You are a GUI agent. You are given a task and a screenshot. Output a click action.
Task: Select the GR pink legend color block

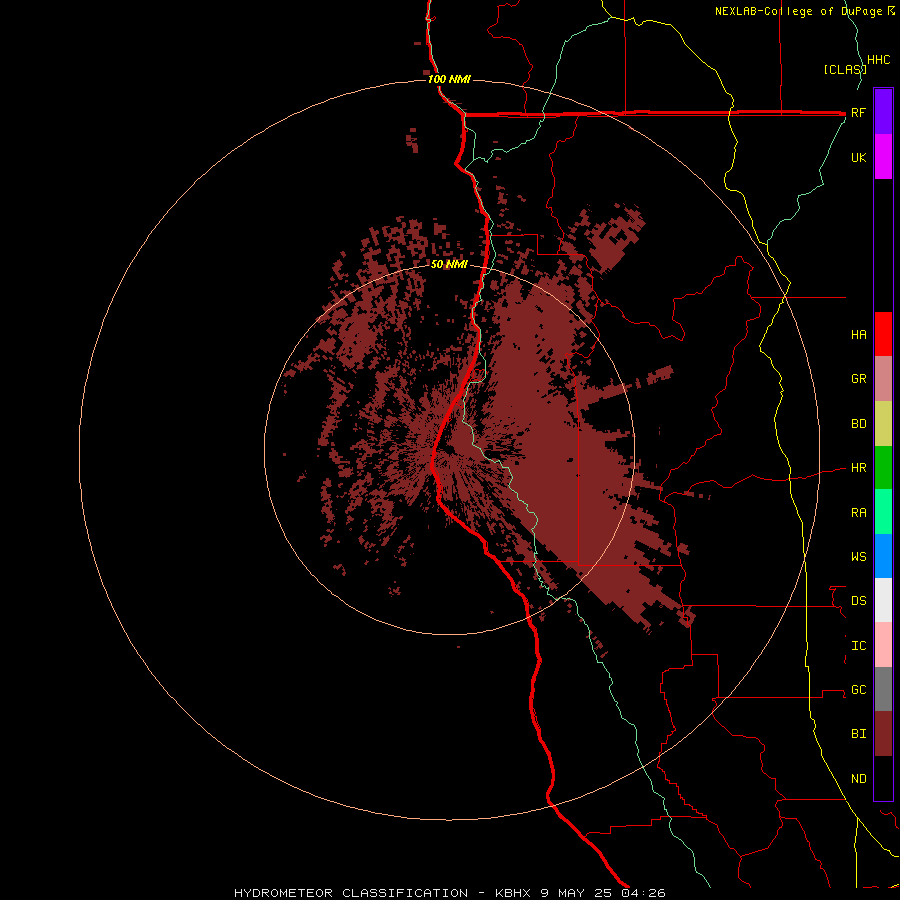[883, 379]
